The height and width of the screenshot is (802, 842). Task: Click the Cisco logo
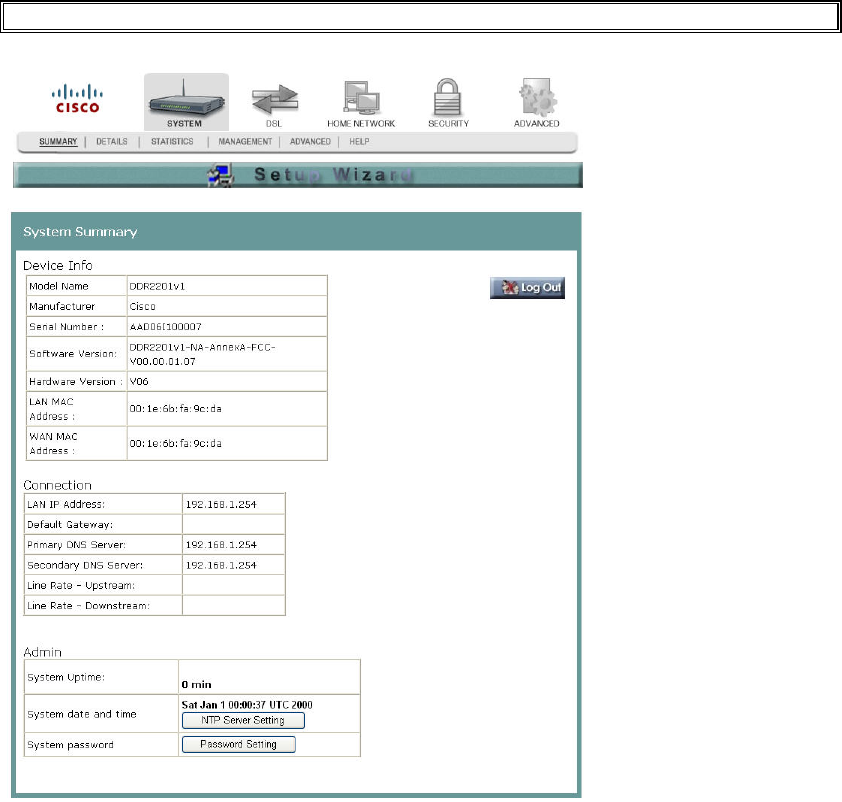click(77, 99)
